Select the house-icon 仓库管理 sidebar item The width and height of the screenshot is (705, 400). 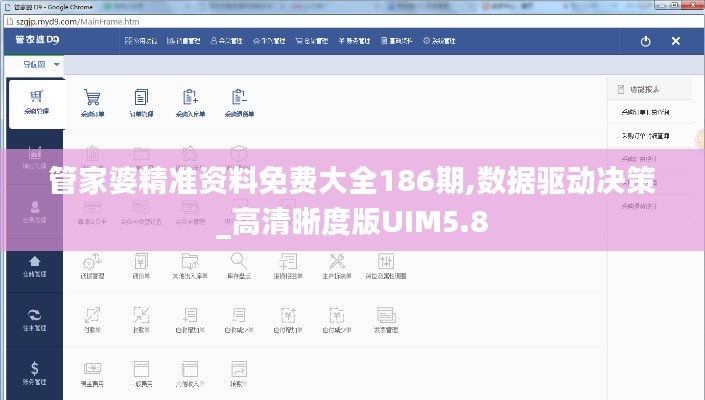35,267
